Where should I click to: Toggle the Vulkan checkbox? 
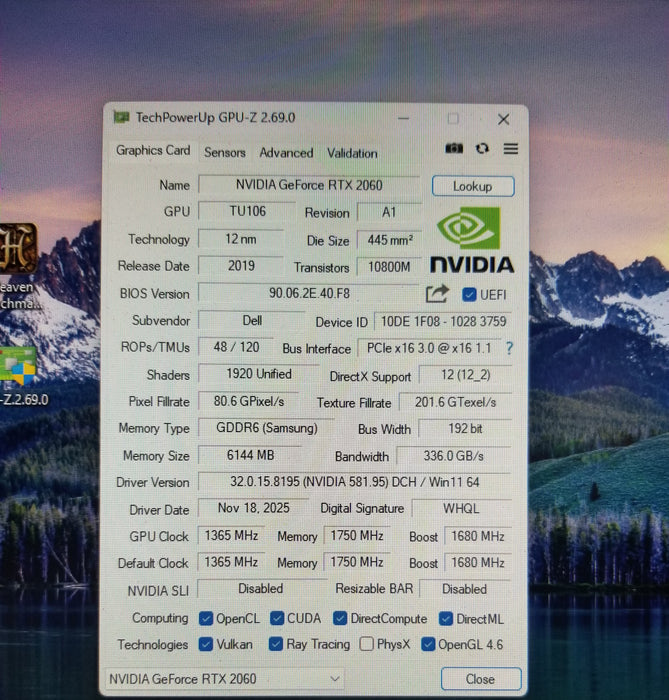click(x=206, y=644)
